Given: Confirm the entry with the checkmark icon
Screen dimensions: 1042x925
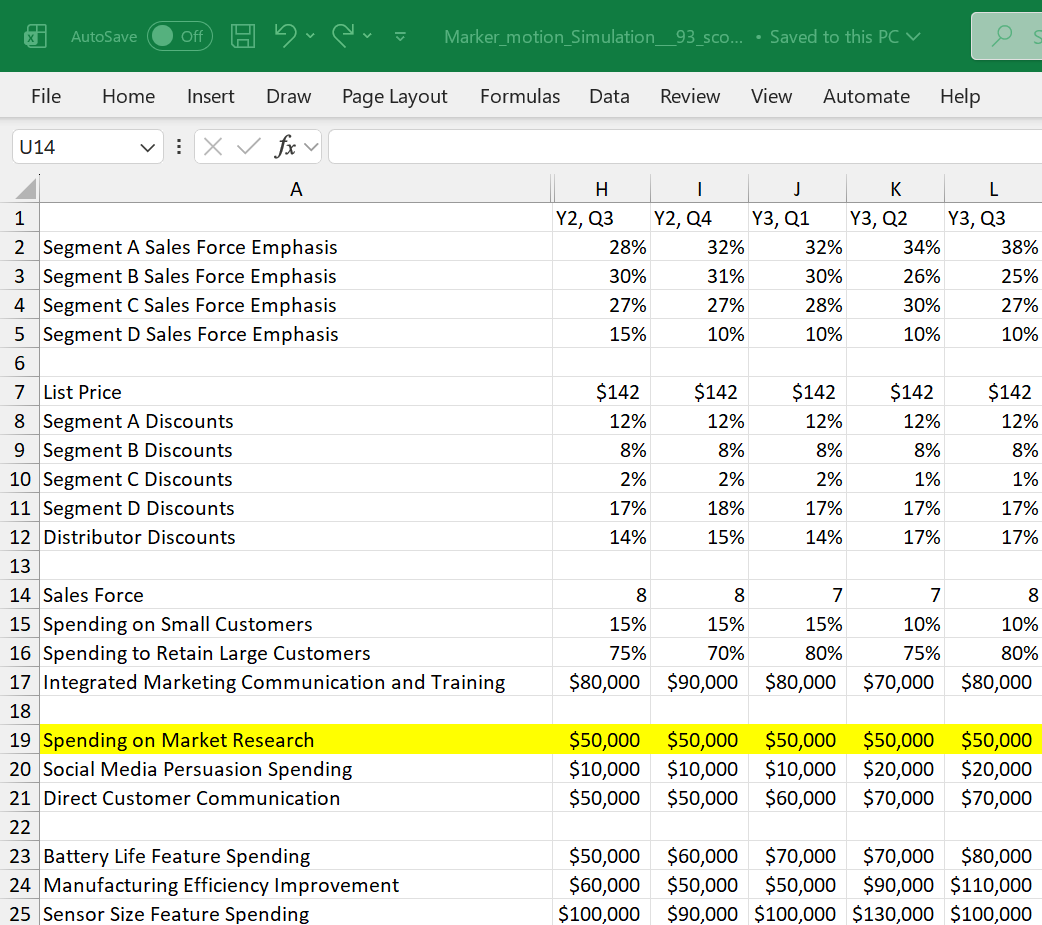Looking at the screenshot, I should [249, 146].
